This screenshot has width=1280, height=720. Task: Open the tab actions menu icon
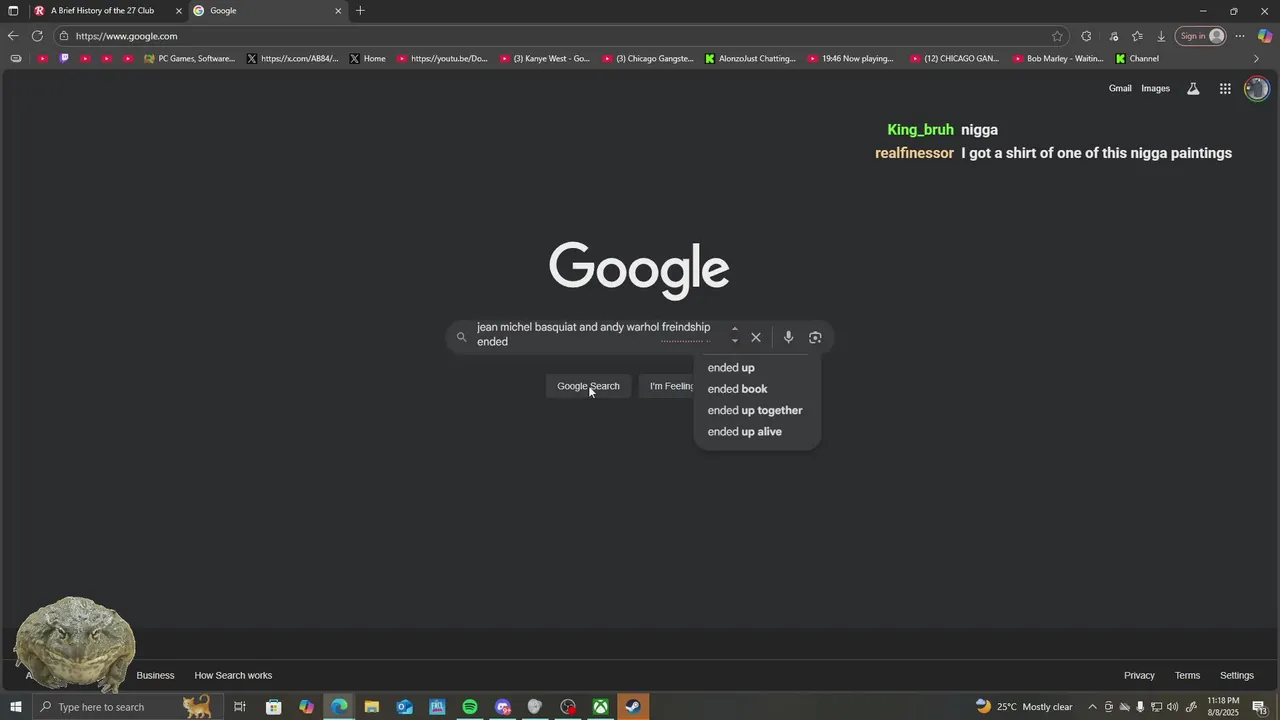tap(13, 11)
